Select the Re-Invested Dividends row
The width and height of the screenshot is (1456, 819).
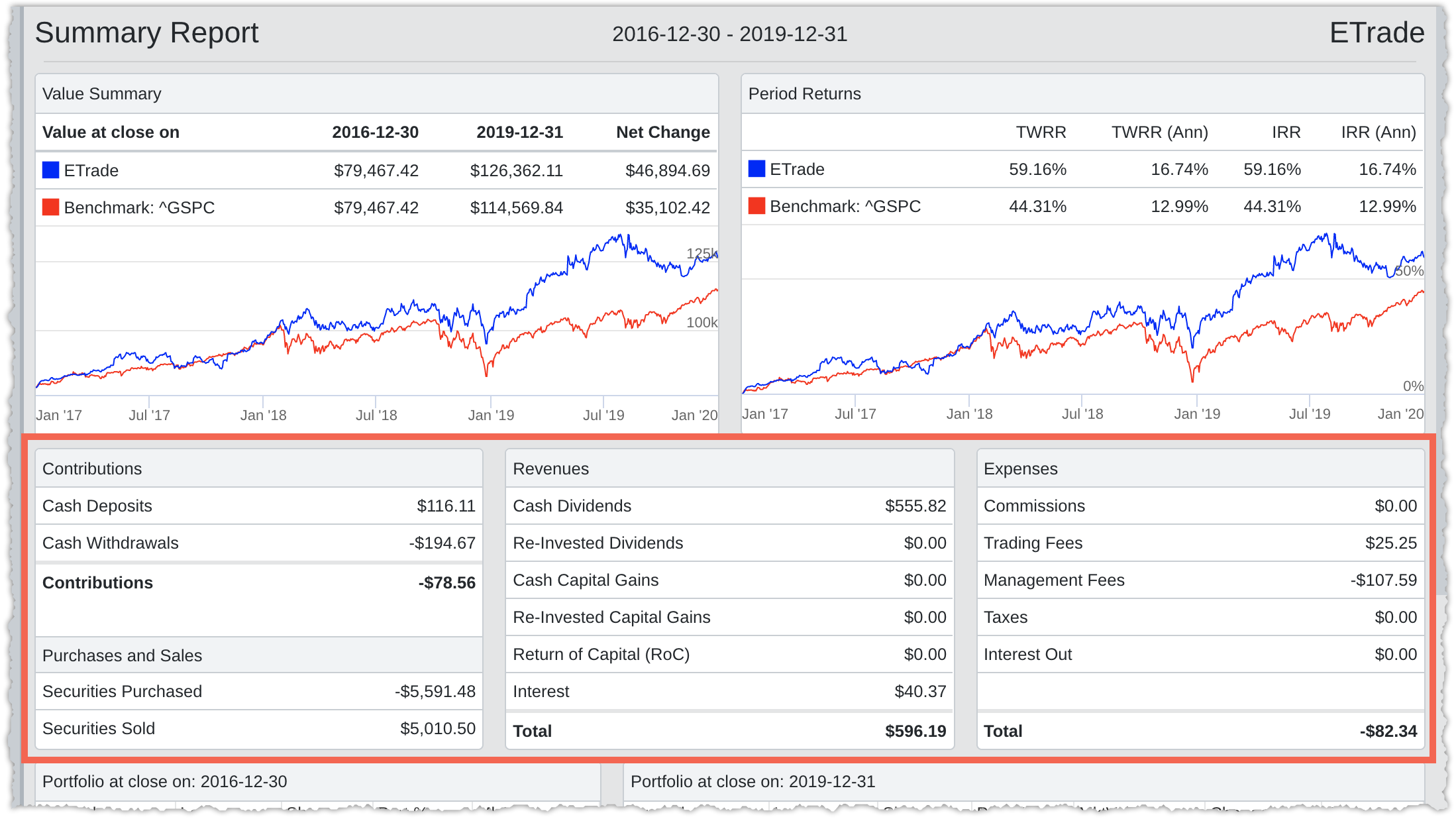tap(729, 543)
